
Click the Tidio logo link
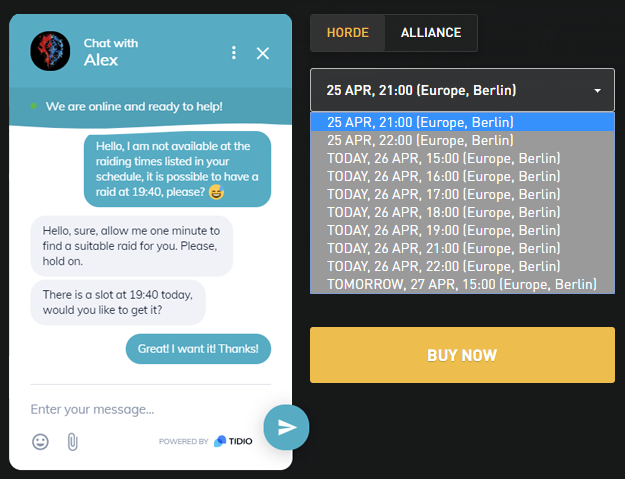[233, 441]
